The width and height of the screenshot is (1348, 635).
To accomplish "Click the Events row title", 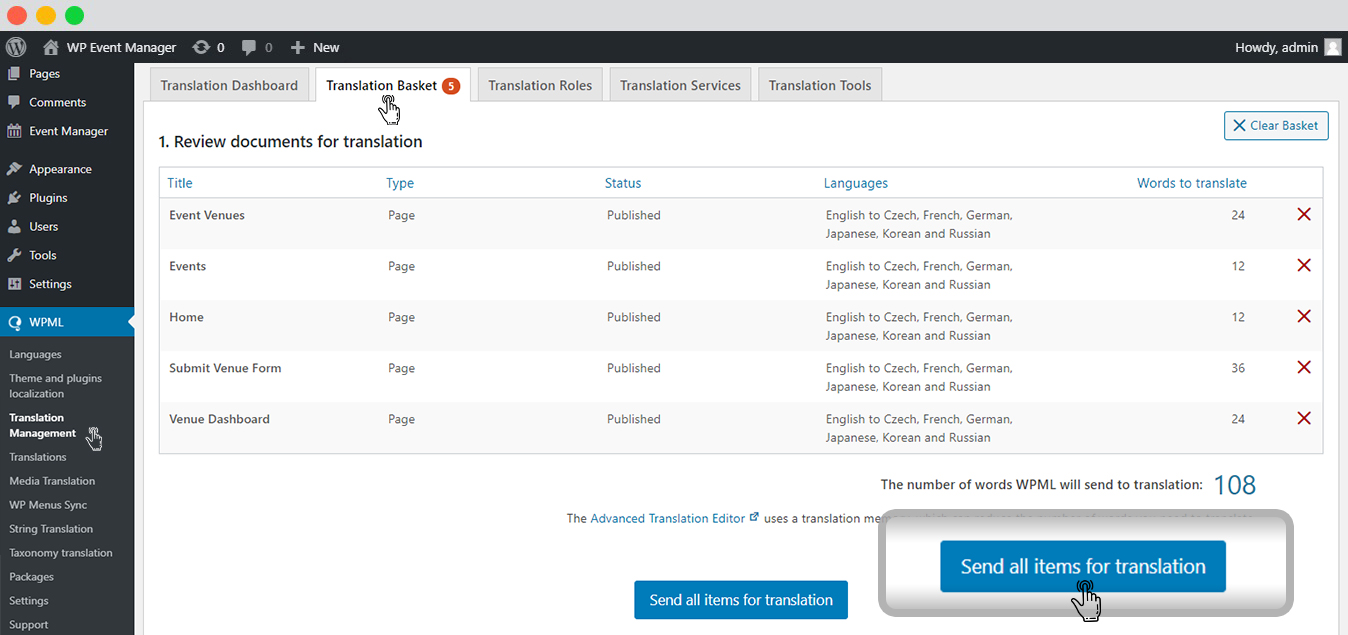I will pyautogui.click(x=188, y=266).
